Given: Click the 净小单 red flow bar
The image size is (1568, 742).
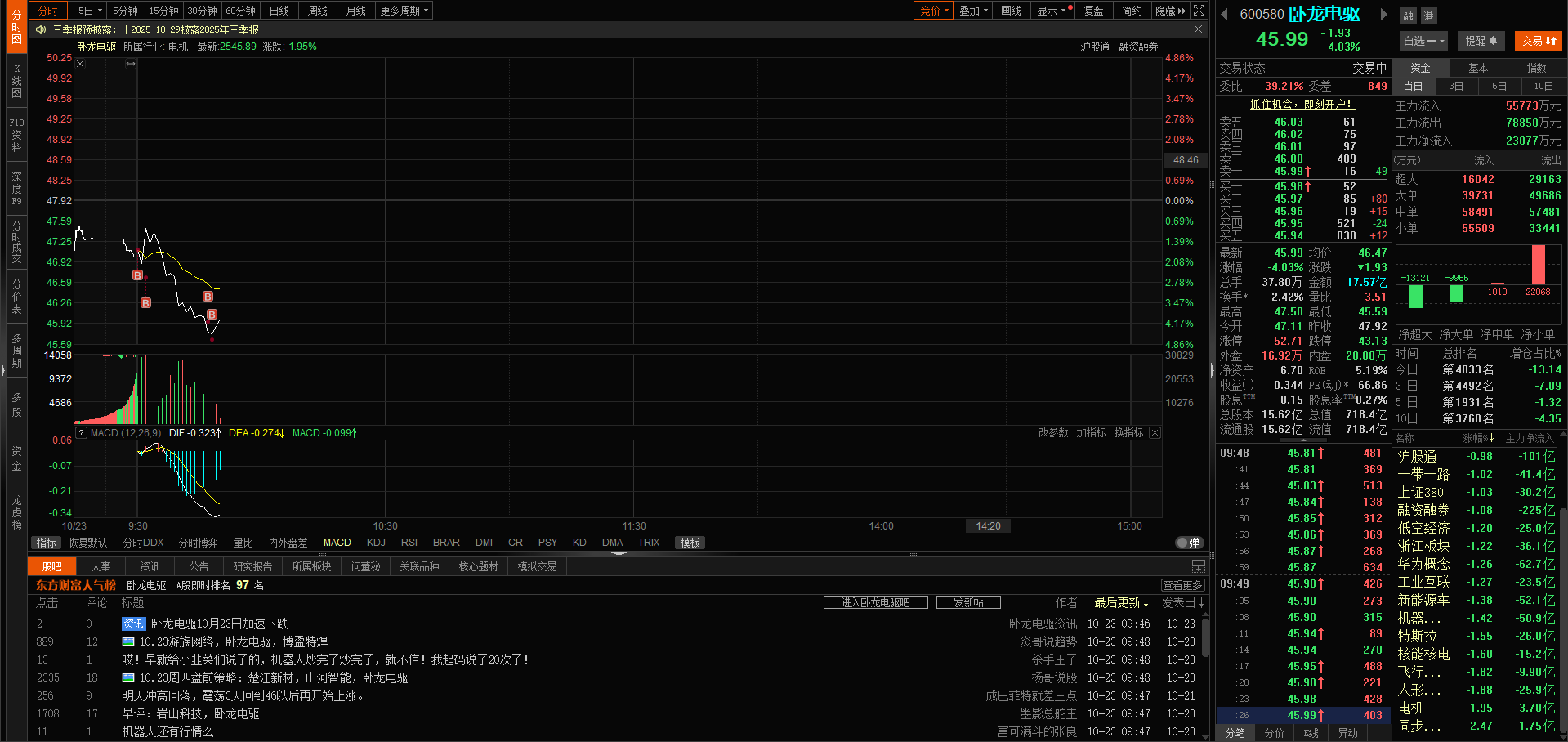Looking at the screenshot, I should (1539, 265).
